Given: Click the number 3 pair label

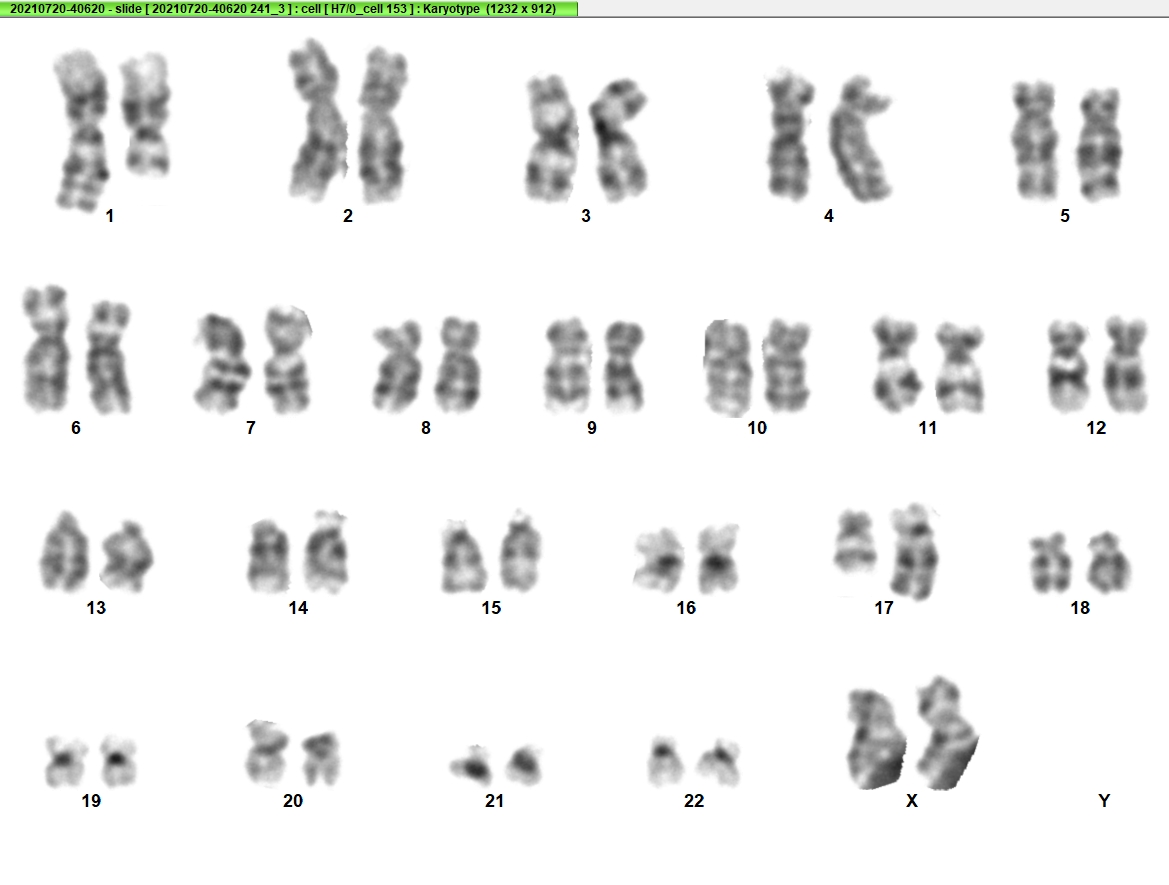Looking at the screenshot, I should (586, 216).
